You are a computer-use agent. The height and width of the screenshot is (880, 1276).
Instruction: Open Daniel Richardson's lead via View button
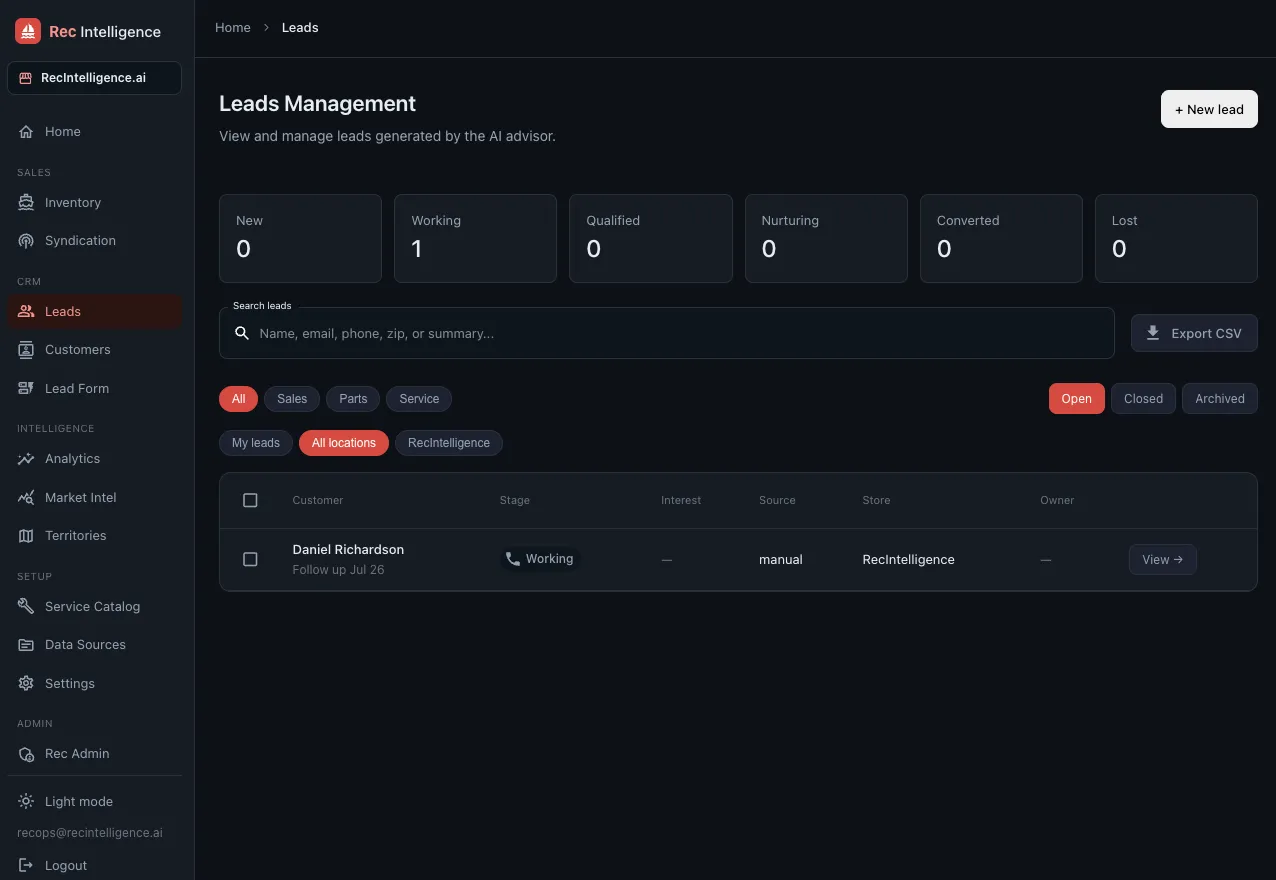click(x=1163, y=559)
